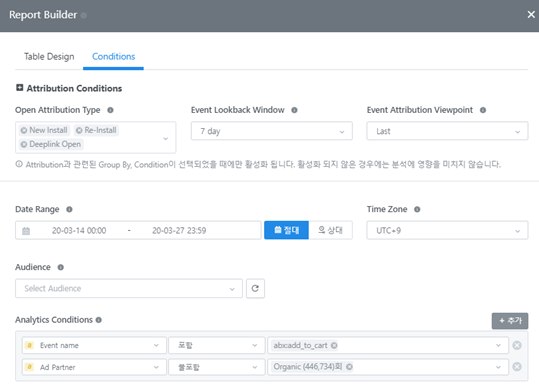The width and height of the screenshot is (539, 389).
Task: Select the 상대 relative date button
Action: tap(330, 230)
